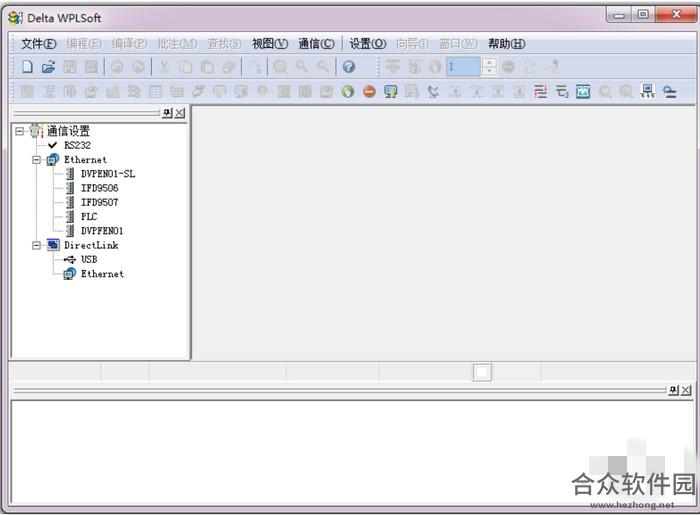
Task: Click the number field showing 1
Action: point(463,67)
